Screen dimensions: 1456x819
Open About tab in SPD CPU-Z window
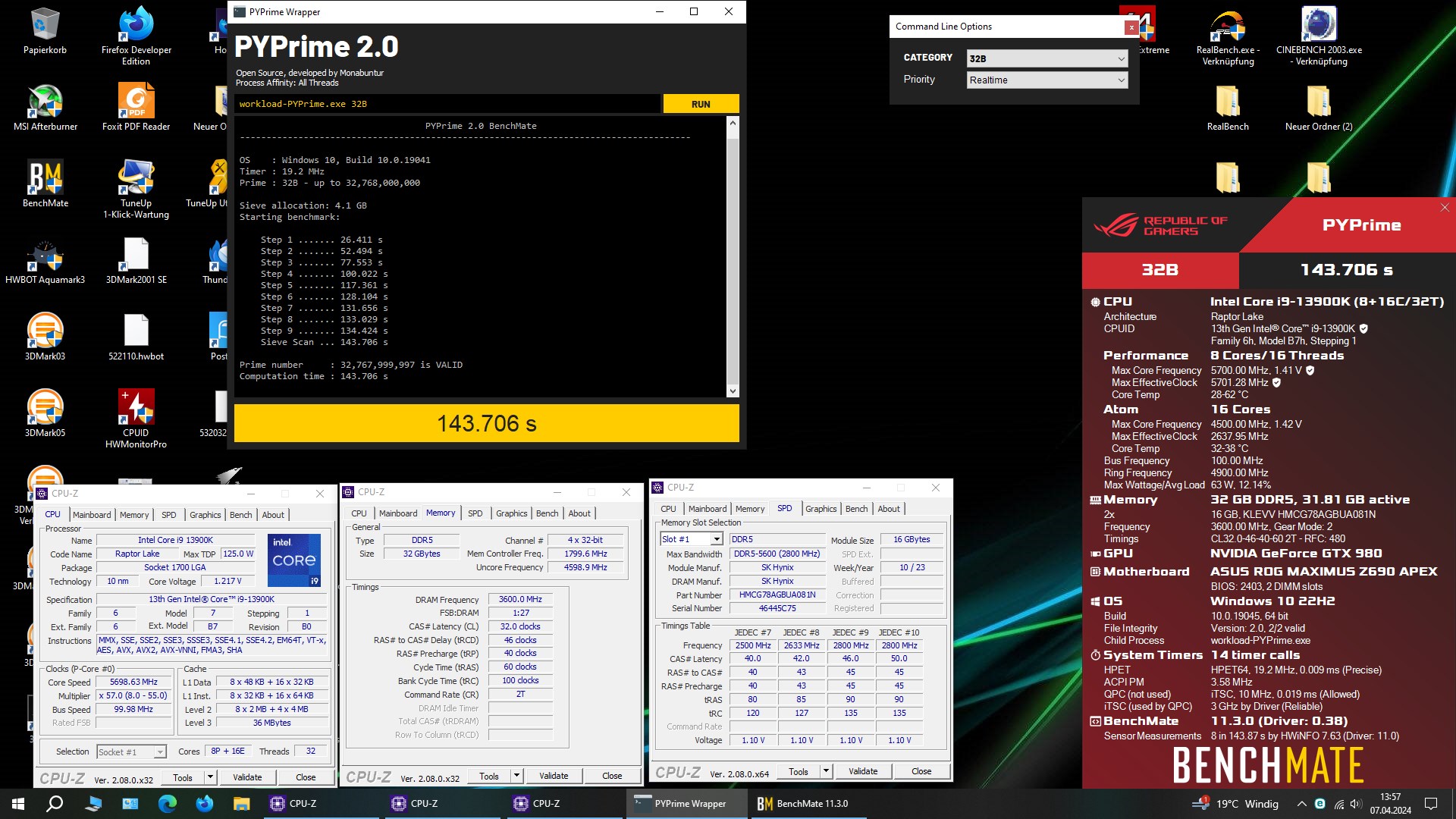889,508
